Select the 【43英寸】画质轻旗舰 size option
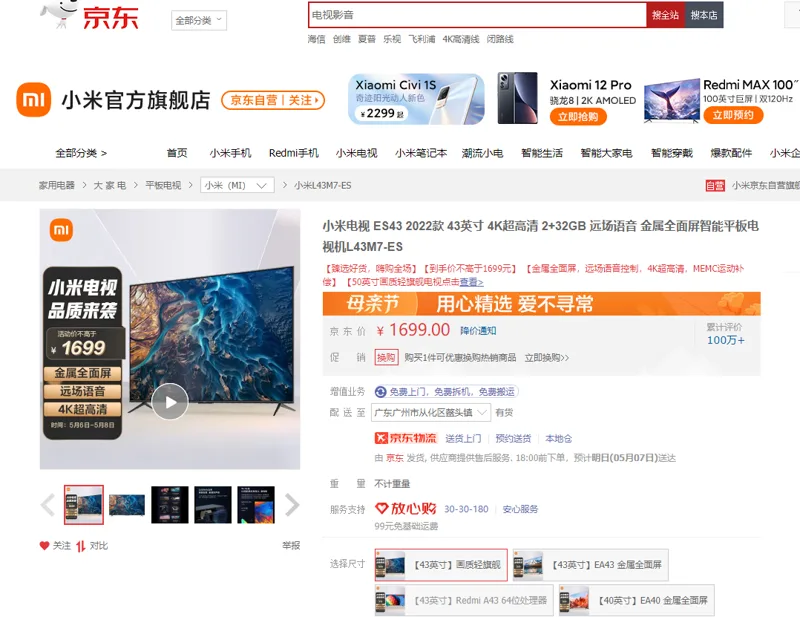 coord(441,564)
